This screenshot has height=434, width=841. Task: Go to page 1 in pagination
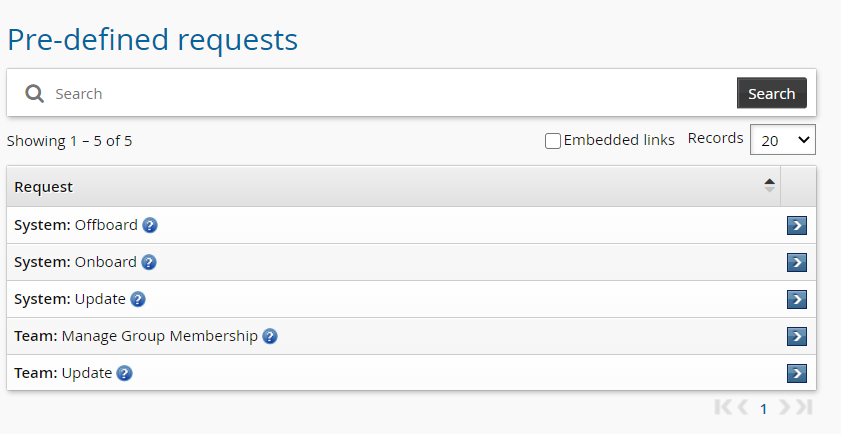764,408
